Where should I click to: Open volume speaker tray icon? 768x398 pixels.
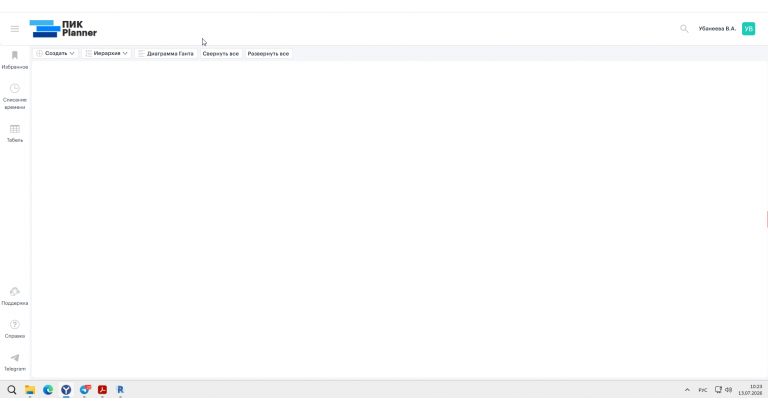[x=728, y=390]
